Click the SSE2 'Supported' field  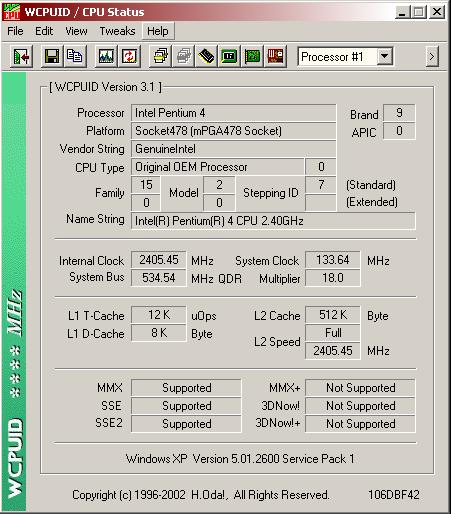coord(186,424)
